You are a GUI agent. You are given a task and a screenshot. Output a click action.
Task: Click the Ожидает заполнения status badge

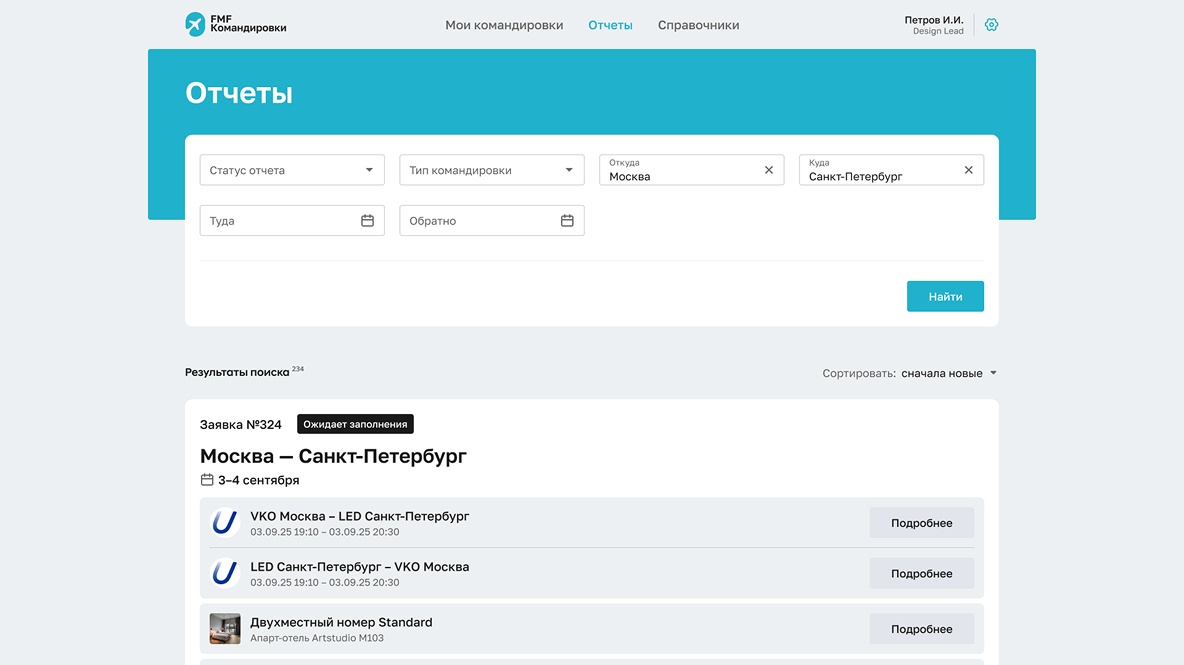pyautogui.click(x=355, y=423)
